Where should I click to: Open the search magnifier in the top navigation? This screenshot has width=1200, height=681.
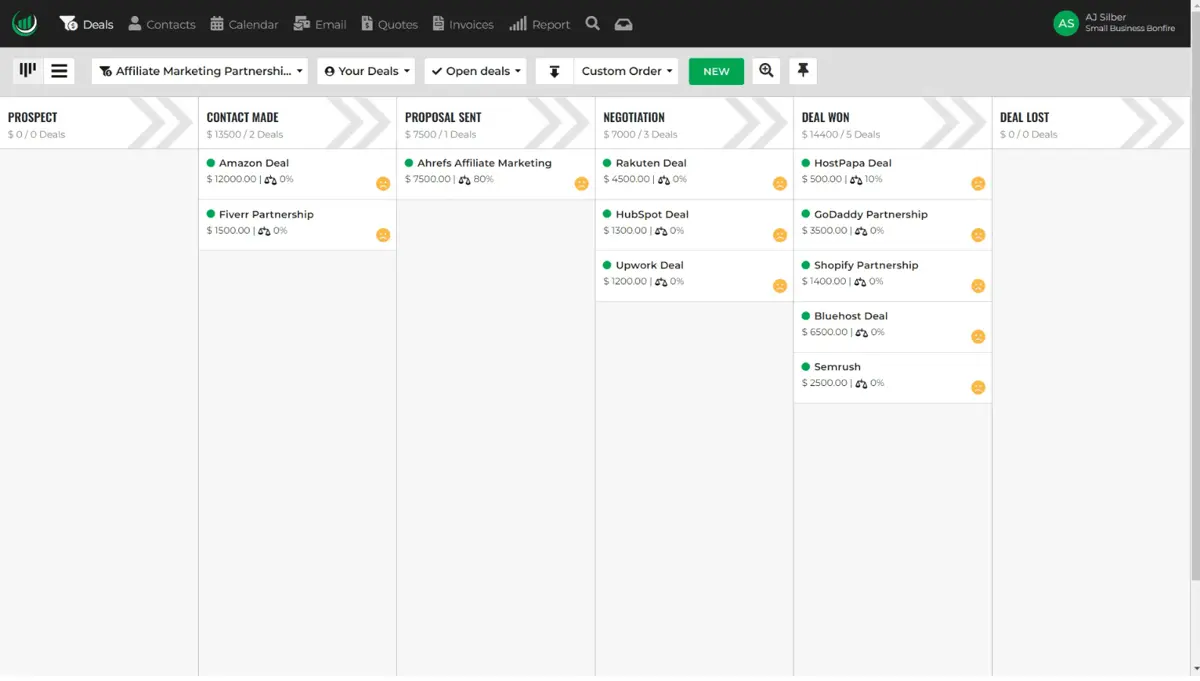click(x=593, y=23)
